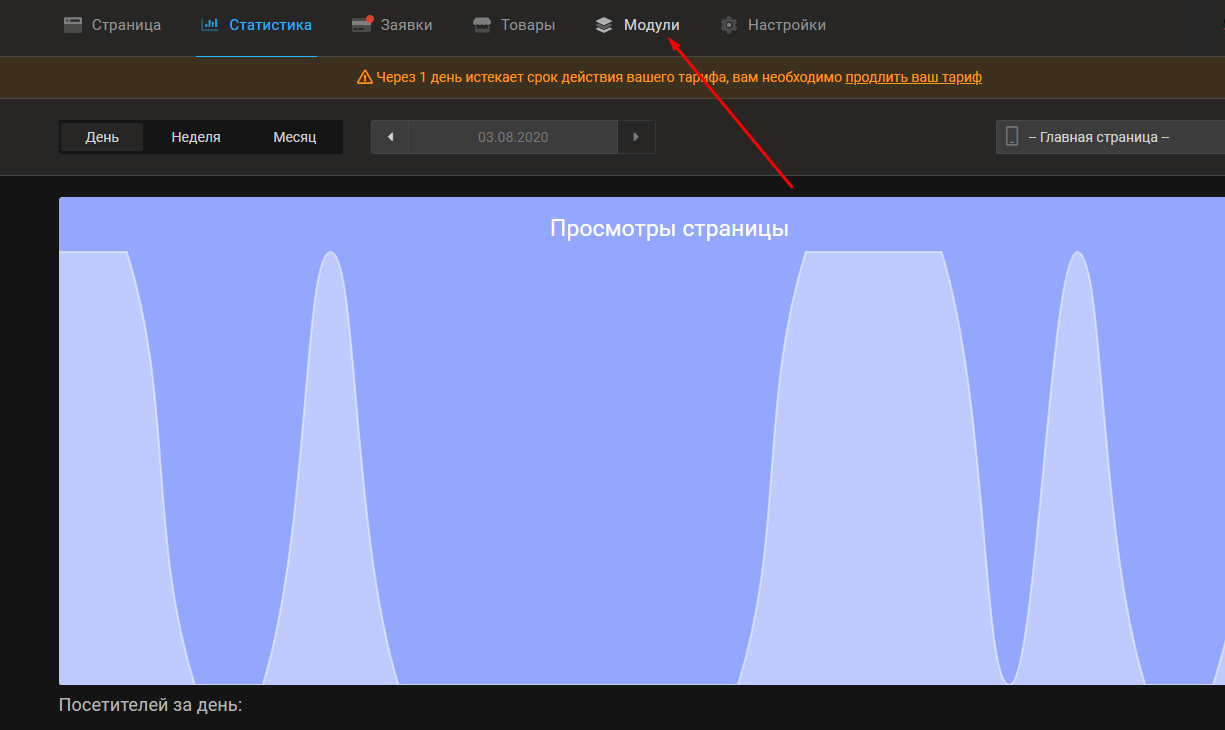The width and height of the screenshot is (1225, 730).
Task: Go to the previous date with left arrow
Action: point(390,137)
